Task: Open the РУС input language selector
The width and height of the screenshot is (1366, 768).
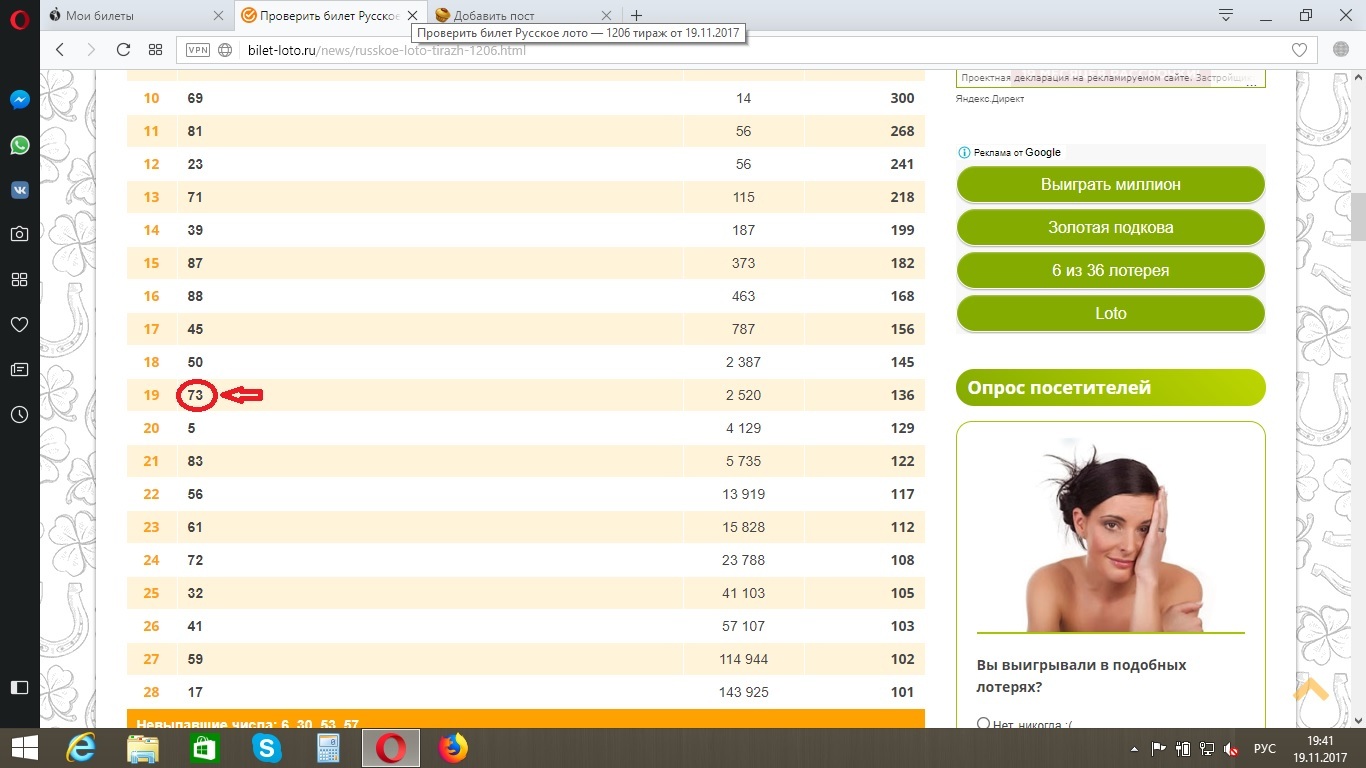Action: click(1265, 748)
